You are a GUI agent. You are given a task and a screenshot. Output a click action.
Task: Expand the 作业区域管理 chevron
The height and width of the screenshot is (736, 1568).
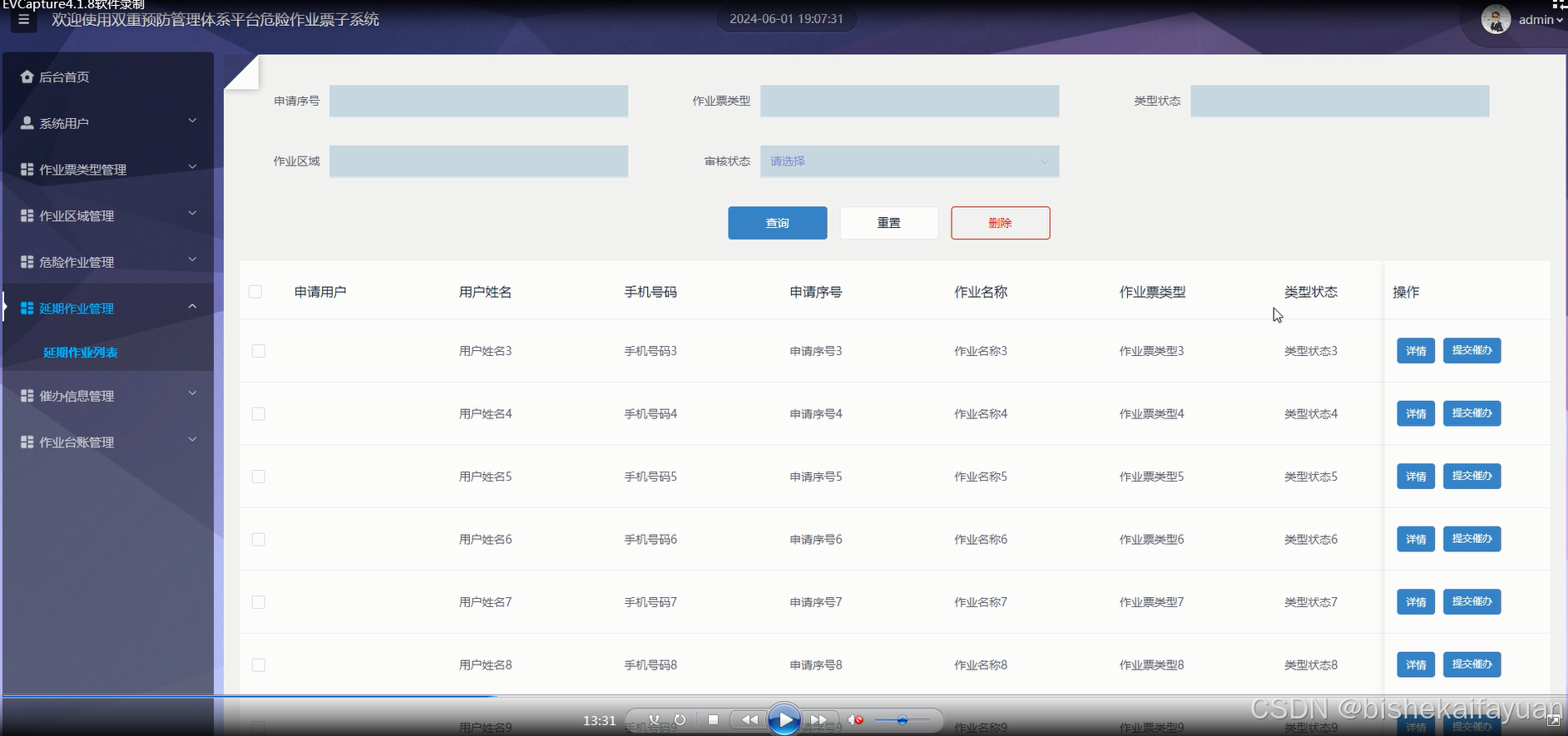click(192, 214)
